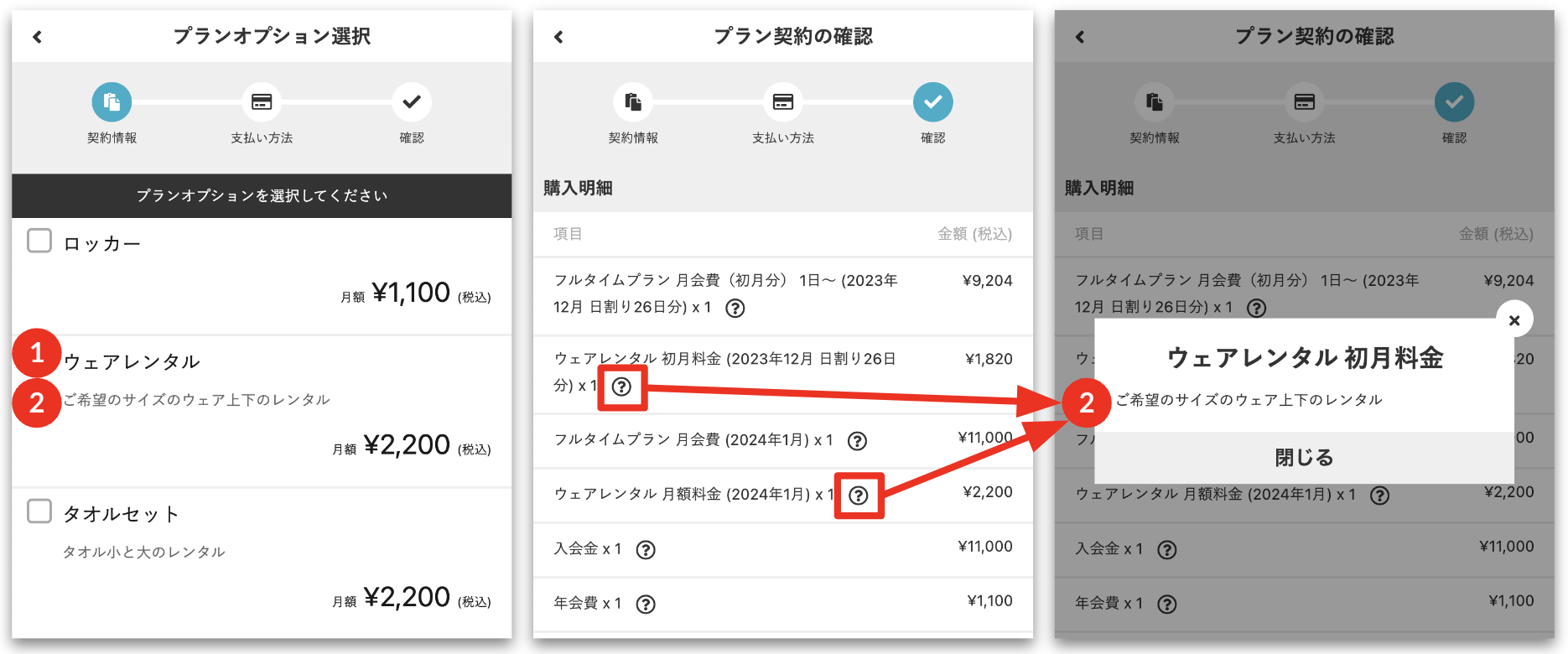Close the ウェアレンタル 初月料金 popup via X
The height and width of the screenshot is (654, 1568).
(1513, 320)
